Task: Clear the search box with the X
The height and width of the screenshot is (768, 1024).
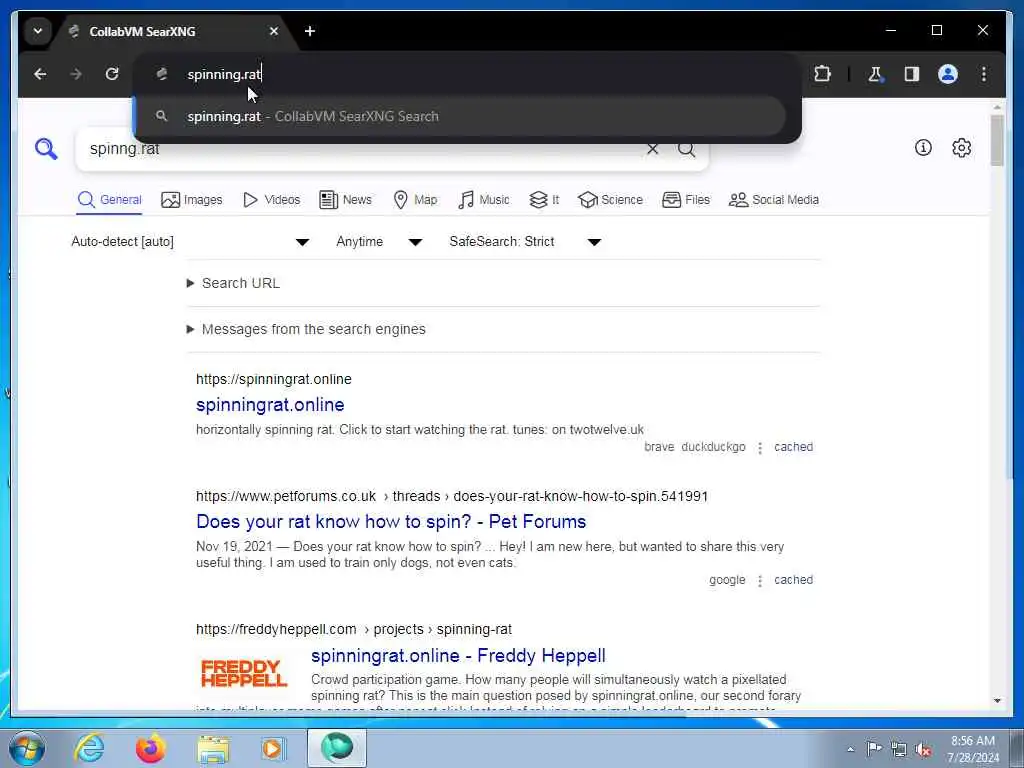Action: (x=652, y=149)
